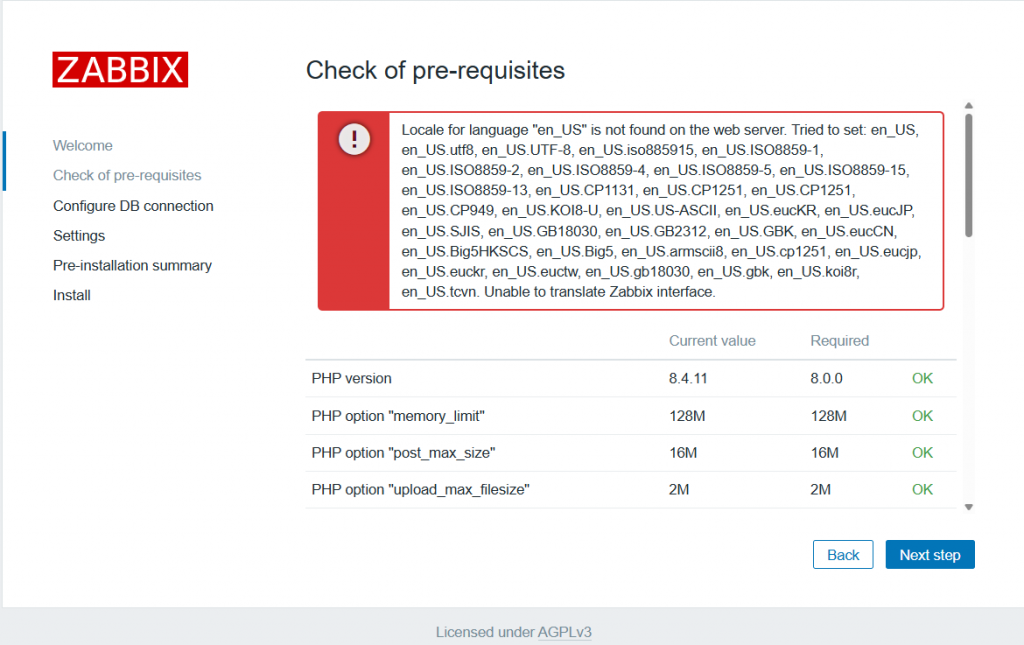Open the Welcome step

pos(83,145)
